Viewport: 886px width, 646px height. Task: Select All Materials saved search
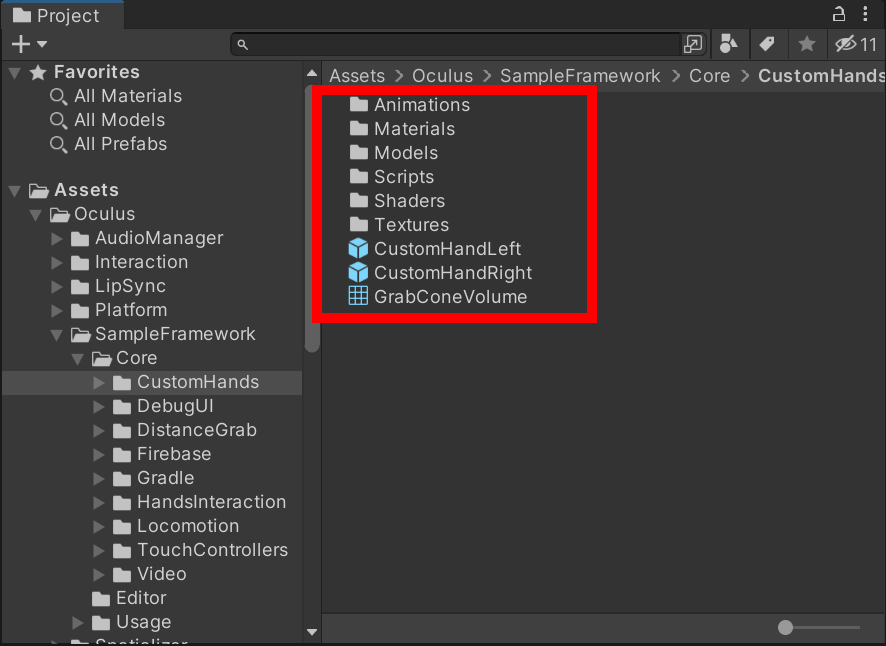[116, 96]
